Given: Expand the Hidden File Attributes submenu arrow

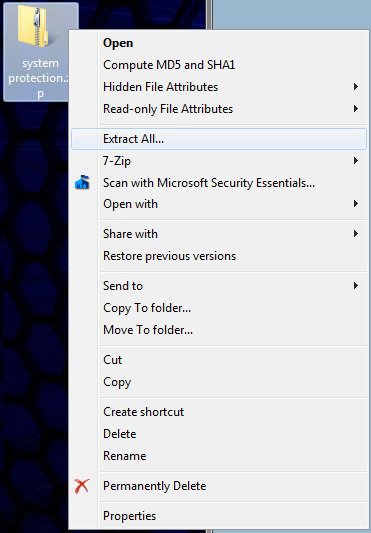Looking at the screenshot, I should 356,87.
